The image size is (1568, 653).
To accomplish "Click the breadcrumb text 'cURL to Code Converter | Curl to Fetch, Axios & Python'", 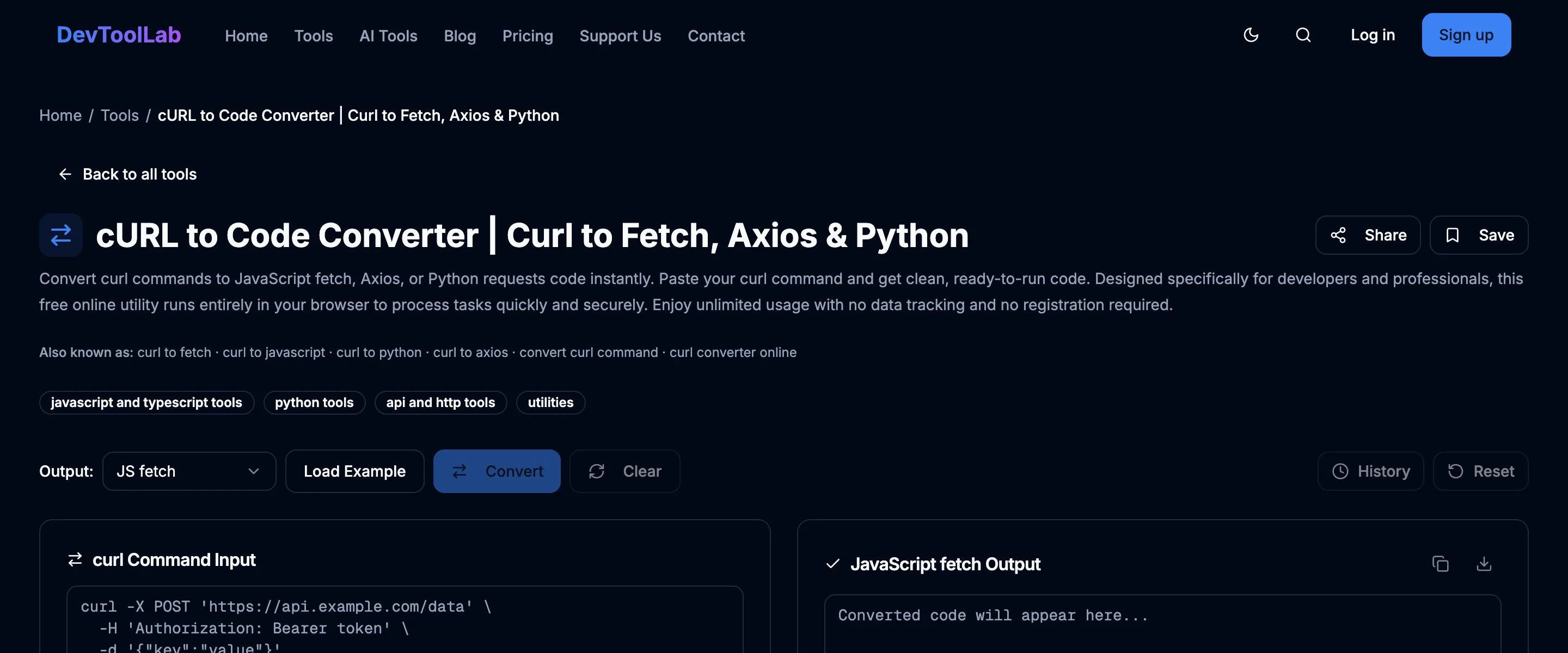I will pyautogui.click(x=358, y=115).
